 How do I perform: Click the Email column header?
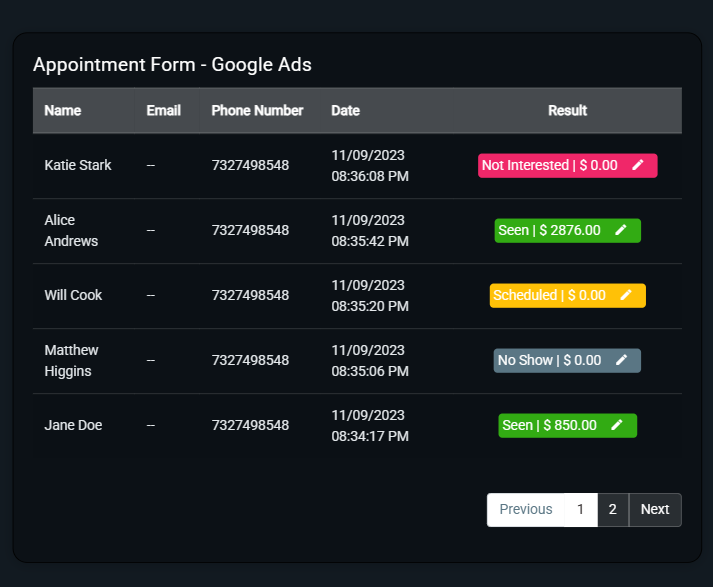tap(163, 110)
